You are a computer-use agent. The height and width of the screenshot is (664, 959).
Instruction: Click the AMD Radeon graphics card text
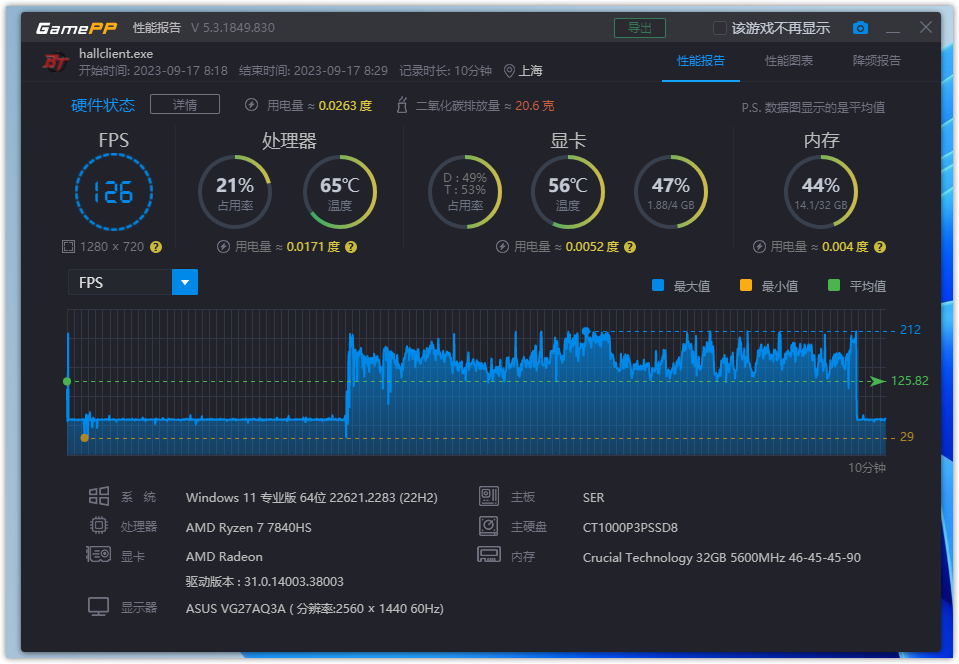(x=224, y=556)
